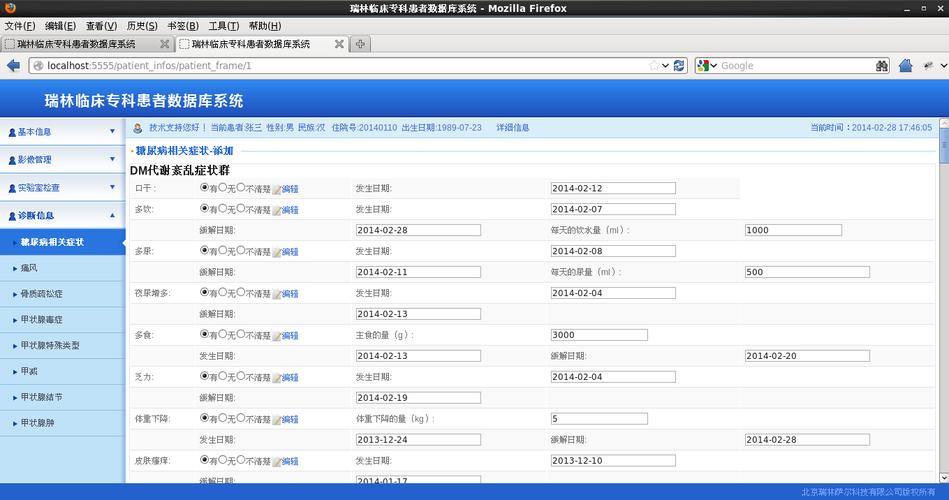Click the vertical scrollbar thumb
Image resolution: width=949 pixels, height=500 pixels.
pyautogui.click(x=944, y=145)
